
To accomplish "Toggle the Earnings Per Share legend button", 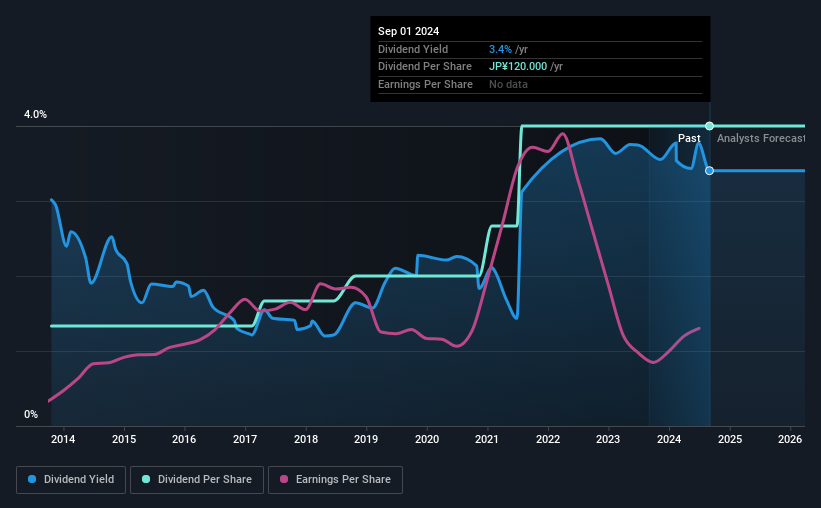I will (335, 480).
